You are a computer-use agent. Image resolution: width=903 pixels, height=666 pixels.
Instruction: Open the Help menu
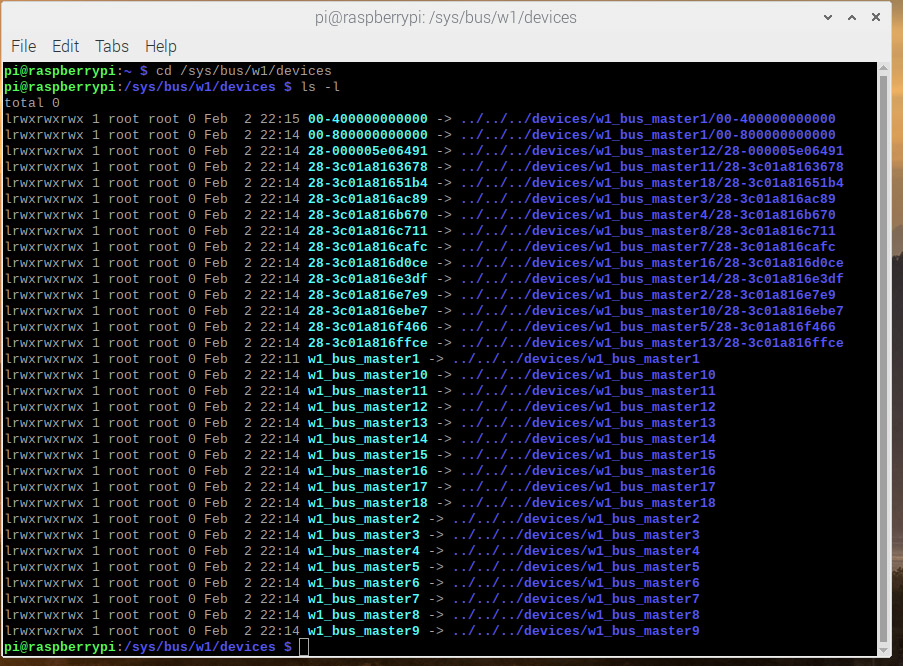click(160, 46)
